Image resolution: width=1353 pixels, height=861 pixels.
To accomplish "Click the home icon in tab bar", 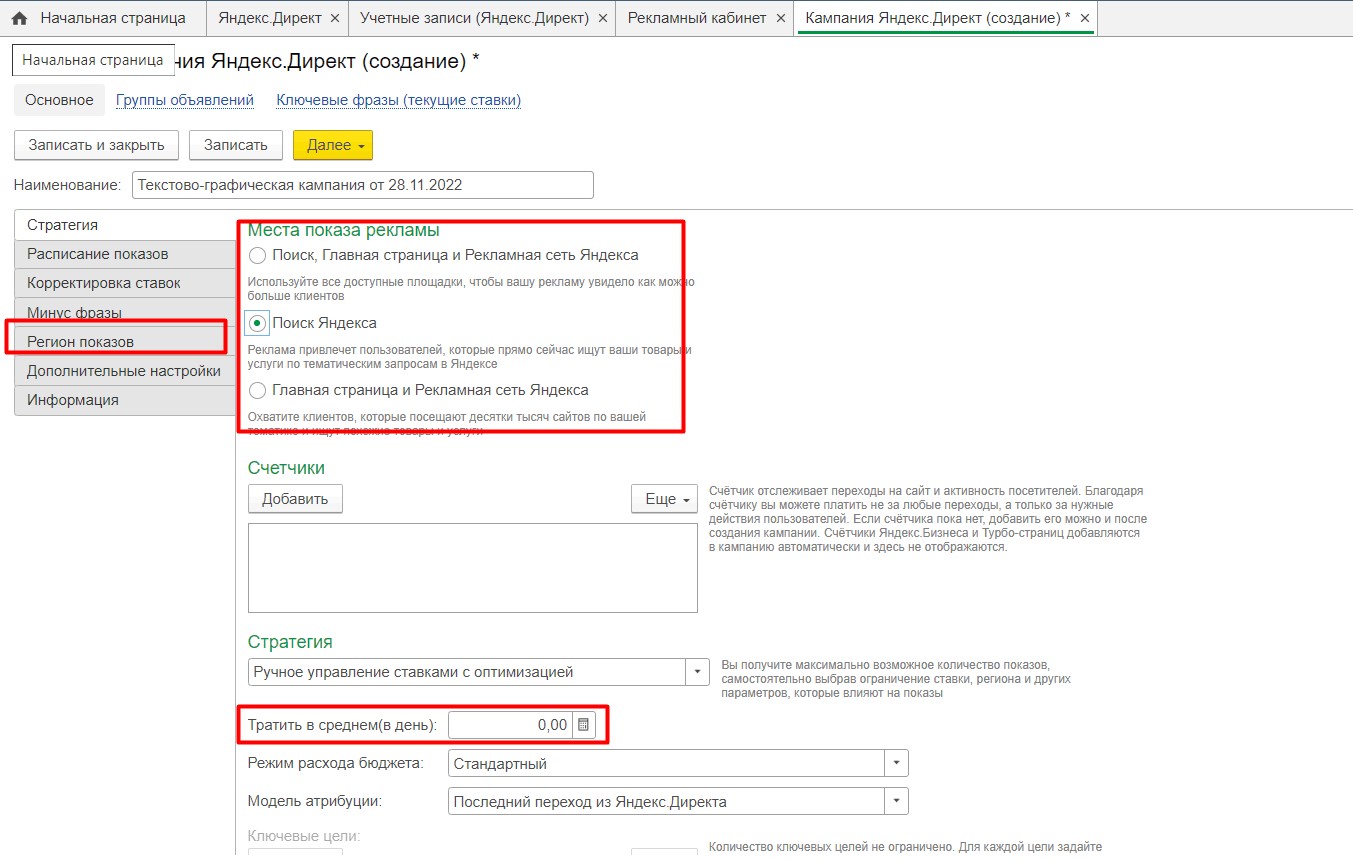I will pyautogui.click(x=19, y=18).
